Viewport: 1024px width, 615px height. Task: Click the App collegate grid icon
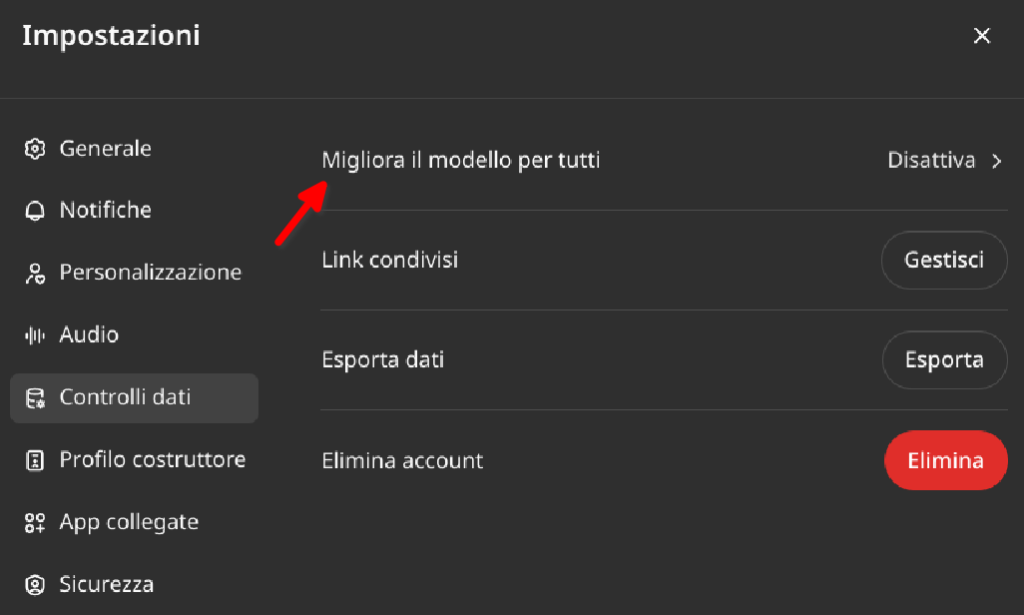point(35,523)
